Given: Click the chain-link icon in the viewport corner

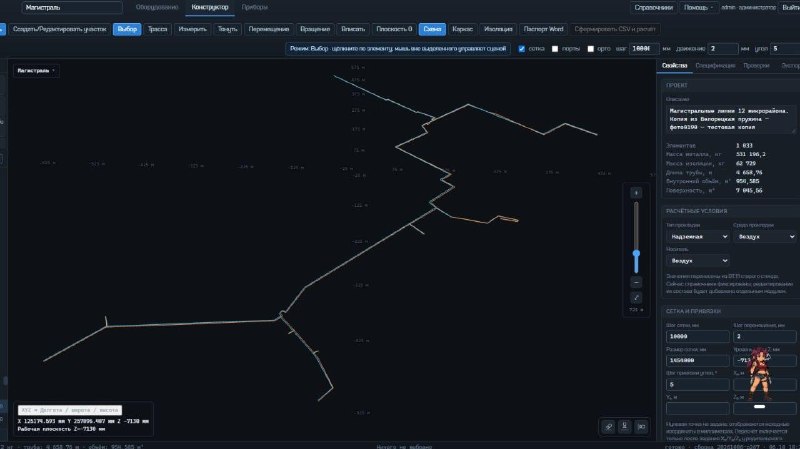Looking at the screenshot, I should tap(608, 427).
